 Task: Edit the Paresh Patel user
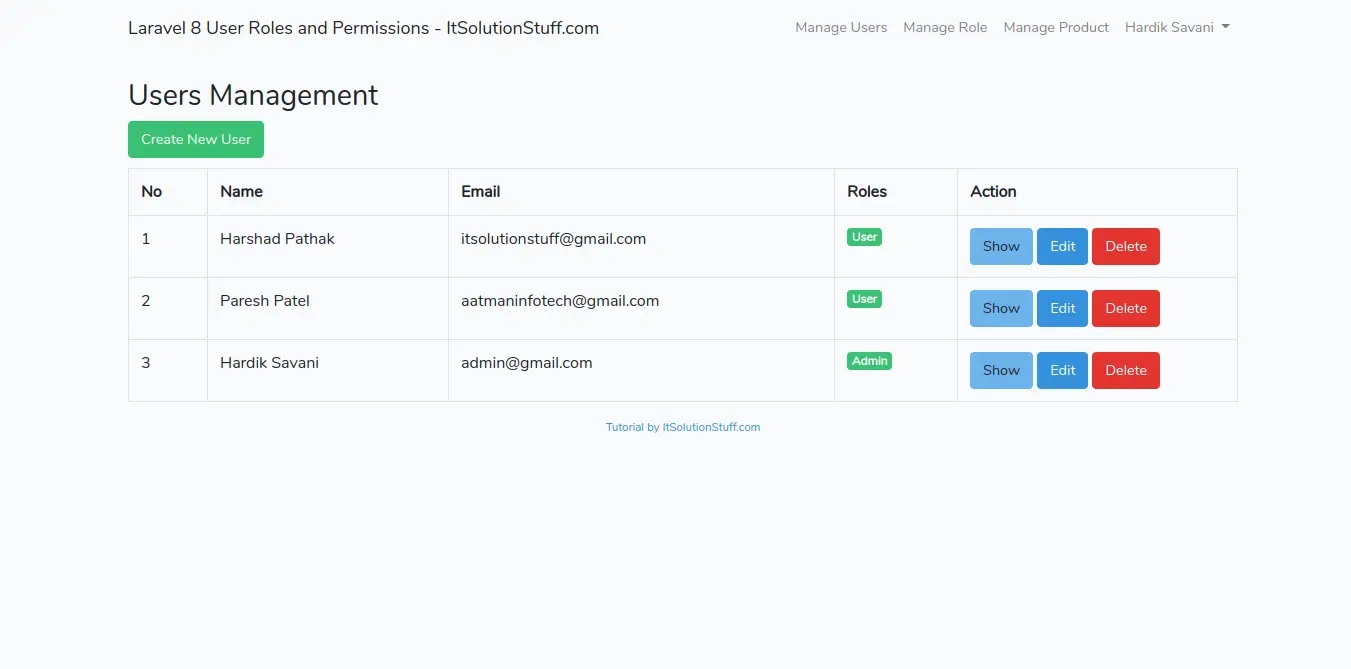(1062, 309)
